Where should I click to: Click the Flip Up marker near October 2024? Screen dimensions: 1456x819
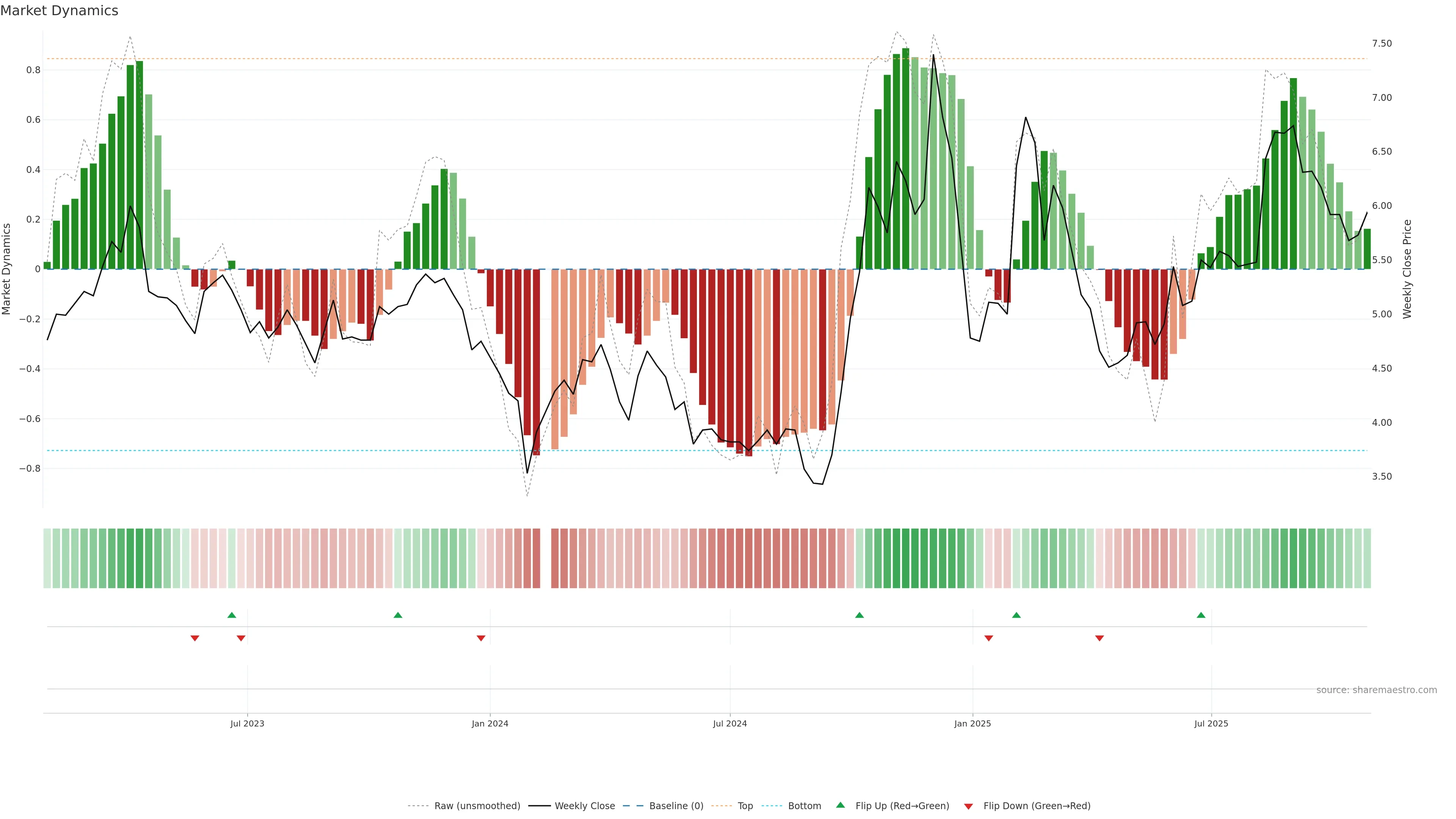[x=859, y=615]
